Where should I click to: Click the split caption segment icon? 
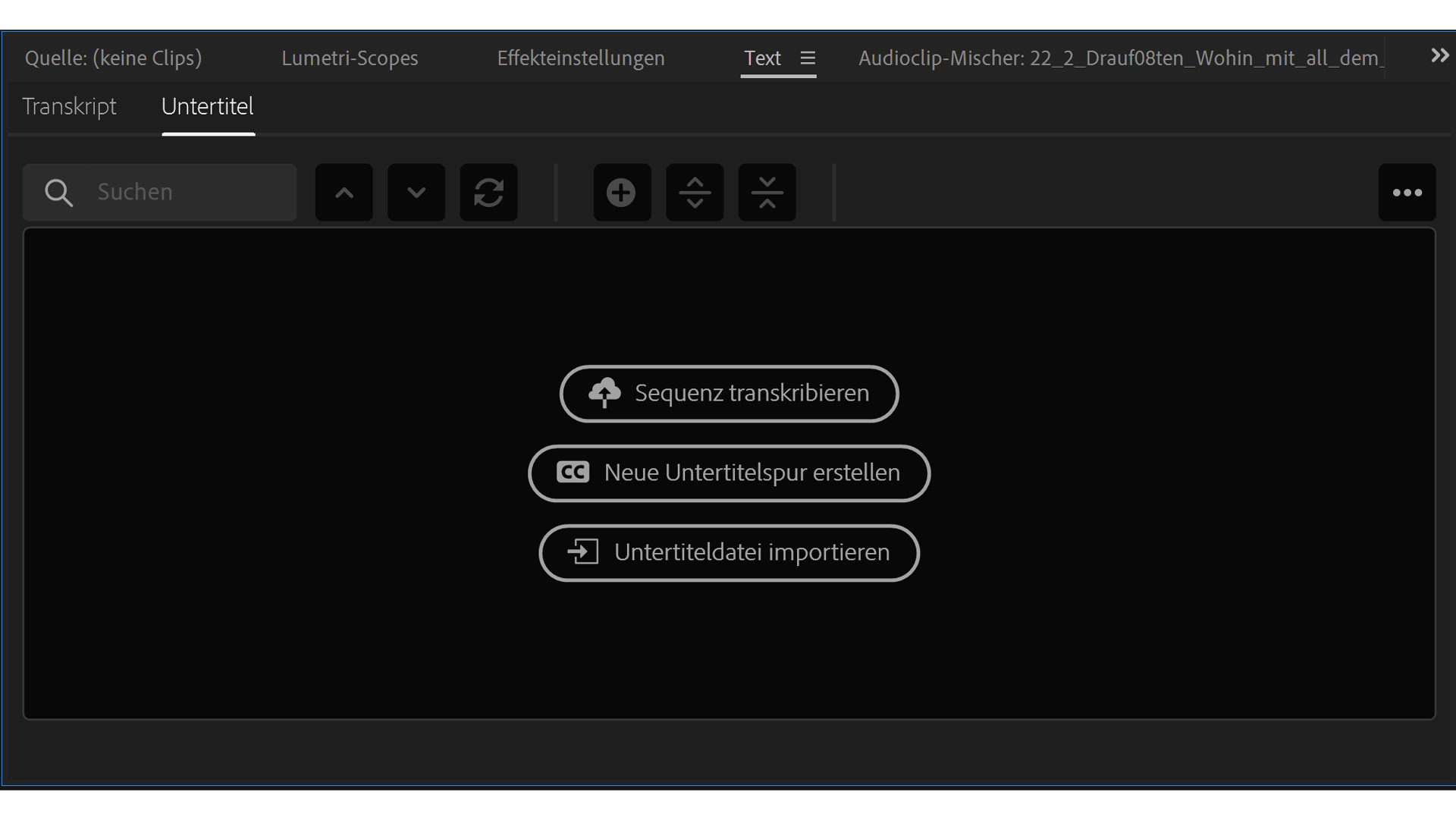click(x=695, y=193)
